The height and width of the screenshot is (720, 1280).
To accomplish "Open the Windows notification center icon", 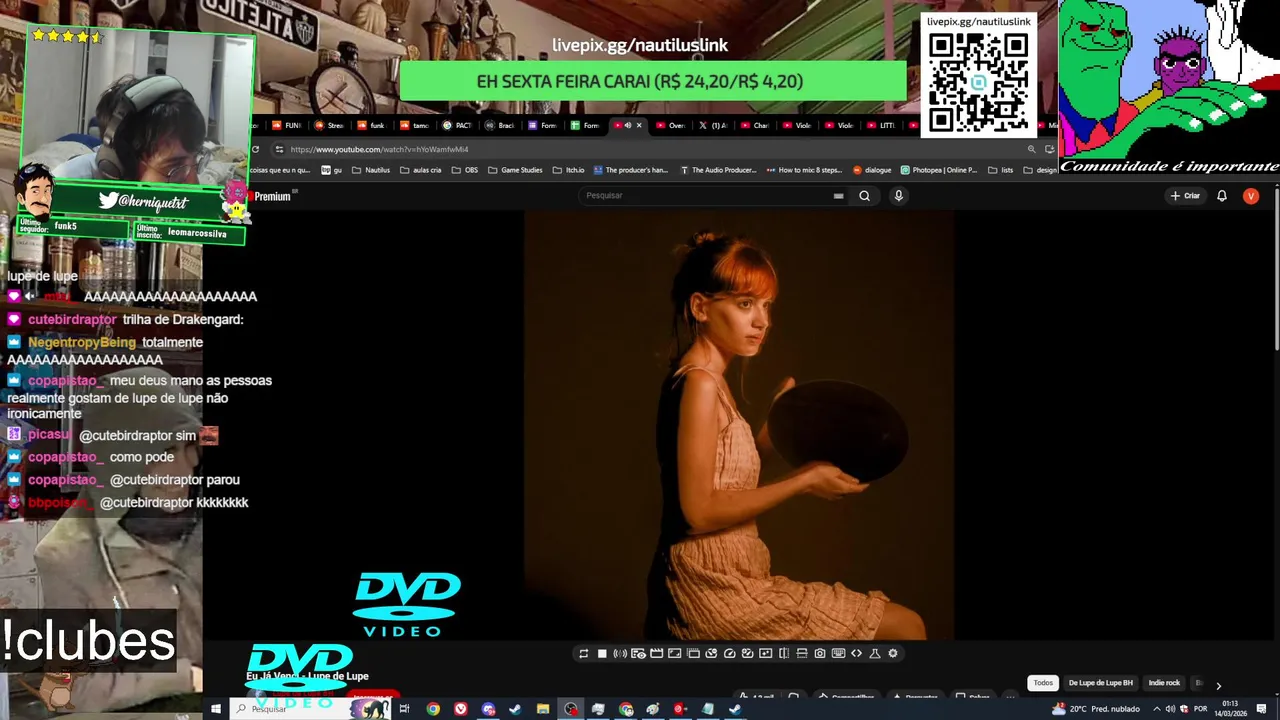I will tap(1261, 709).
